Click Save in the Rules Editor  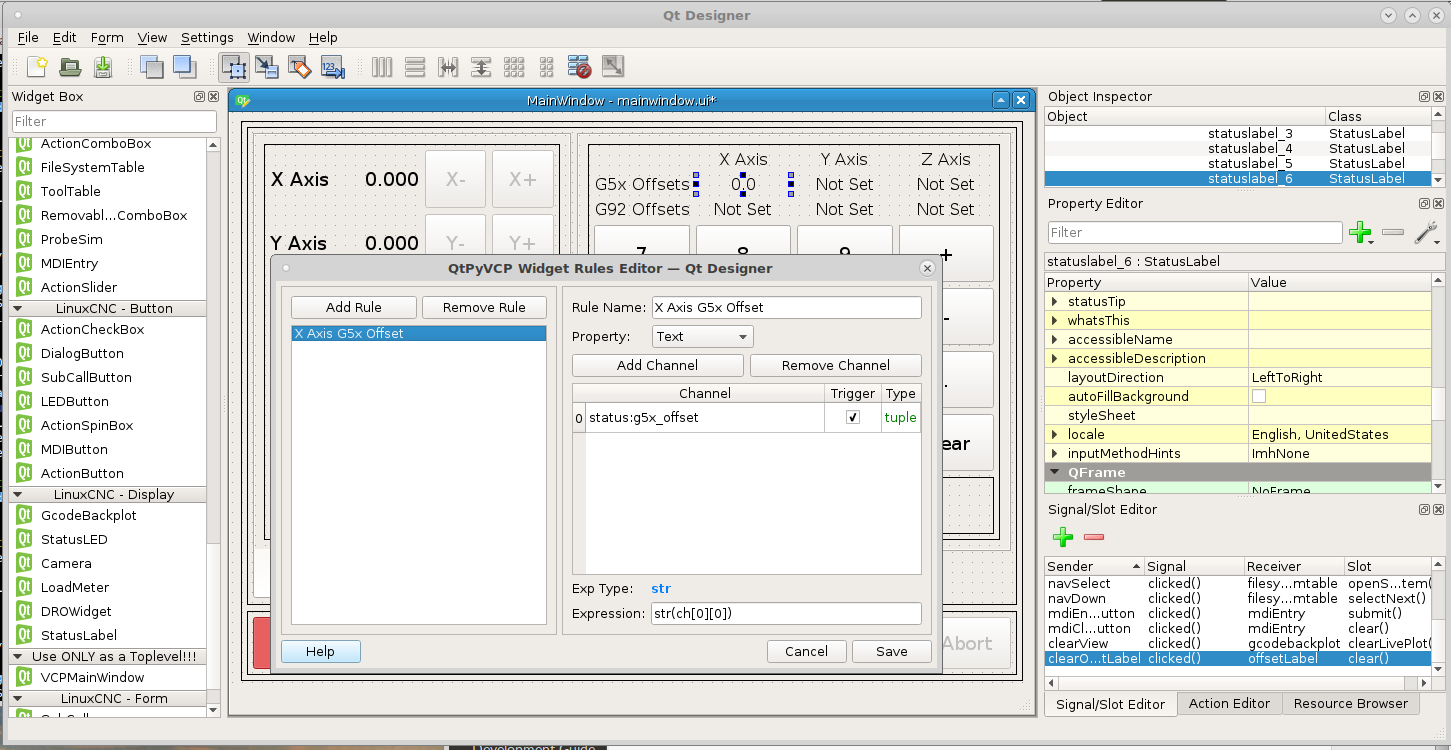[x=892, y=652]
